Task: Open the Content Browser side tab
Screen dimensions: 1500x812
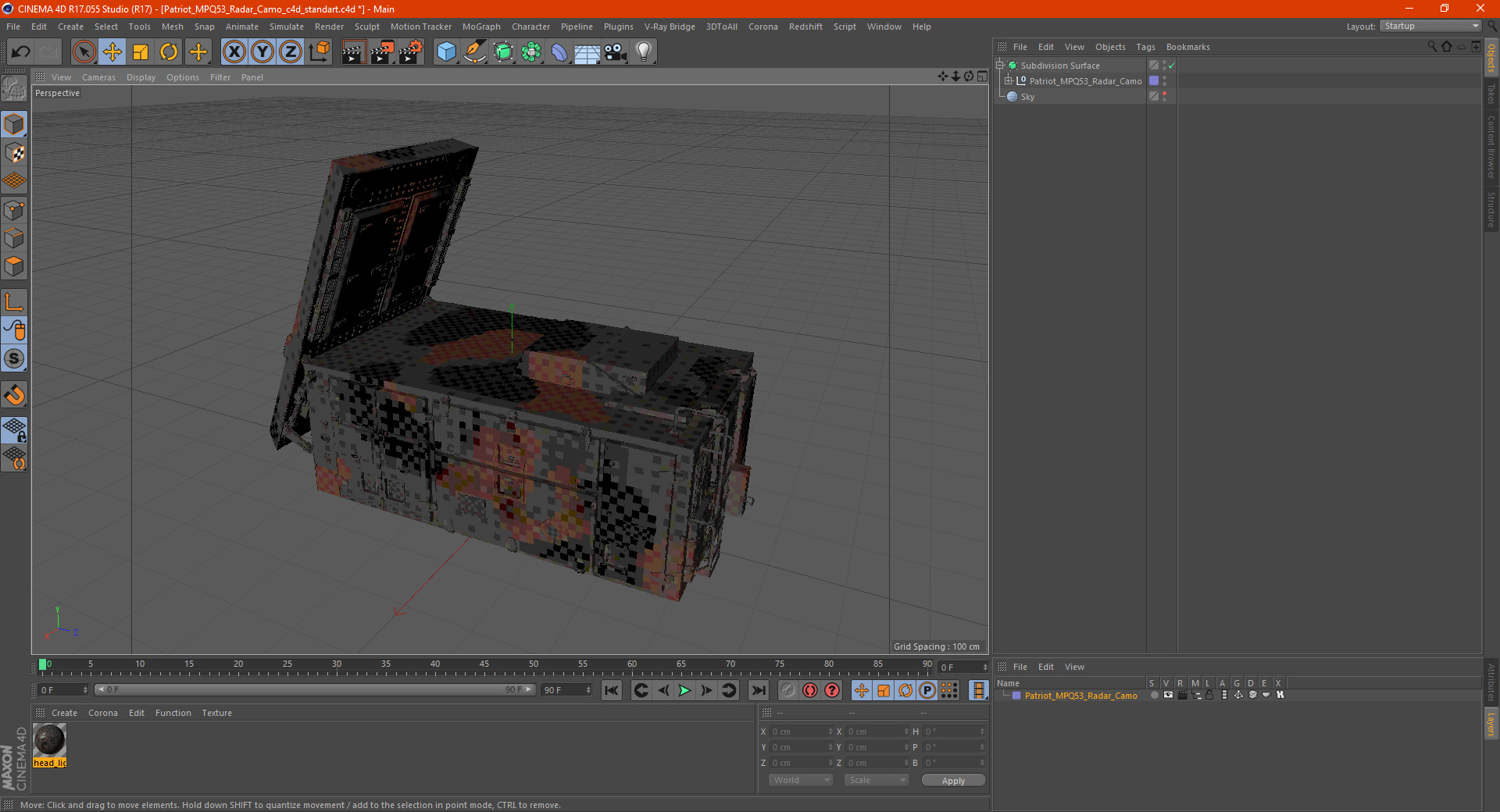Action: 1491,148
